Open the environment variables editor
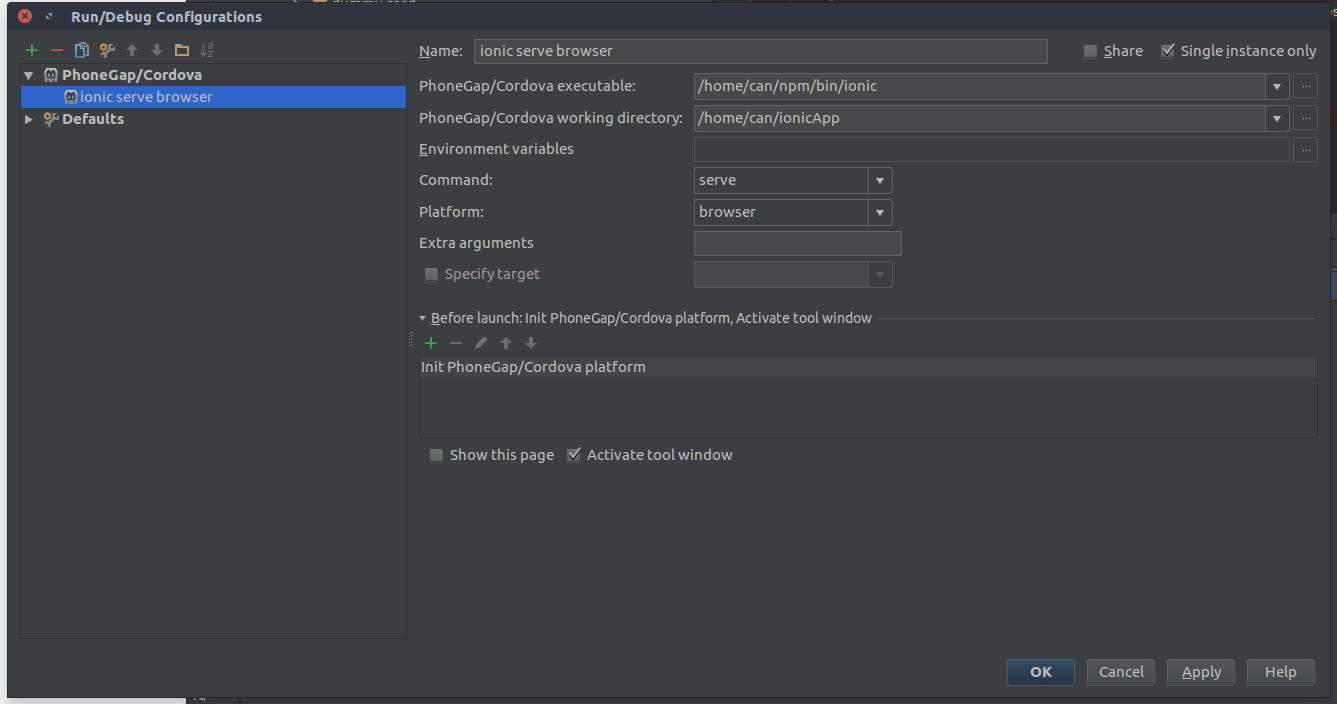Screen dimensions: 1337x704 [x=1306, y=149]
